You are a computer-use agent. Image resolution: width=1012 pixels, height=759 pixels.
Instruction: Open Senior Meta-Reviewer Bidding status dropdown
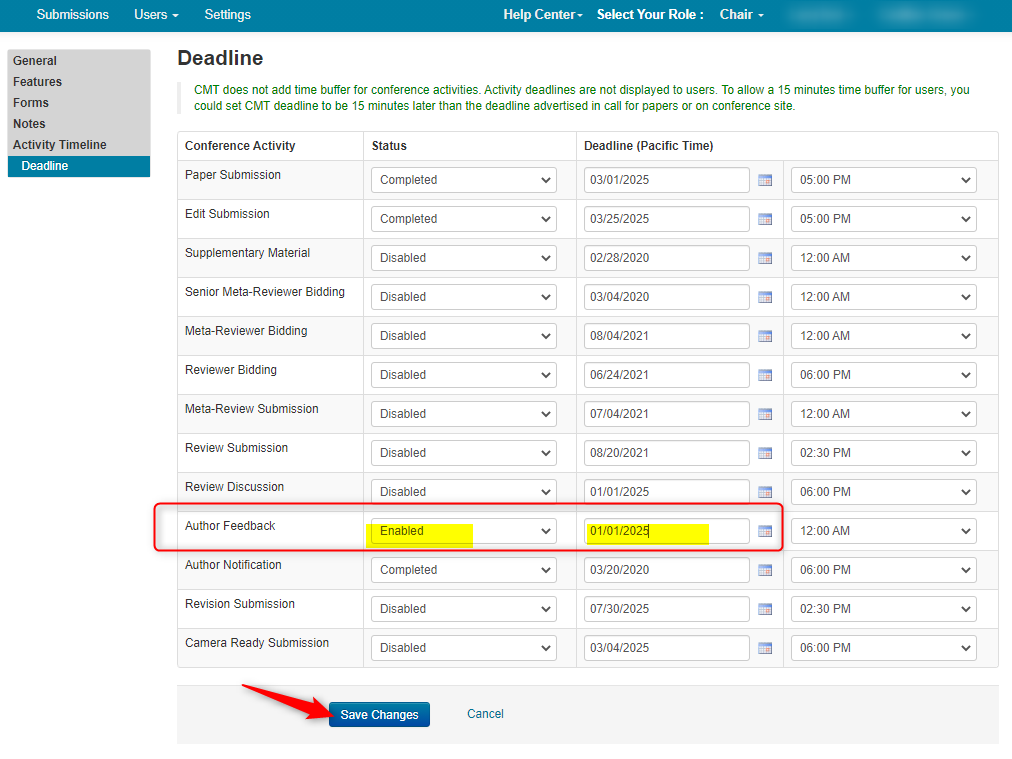(463, 297)
